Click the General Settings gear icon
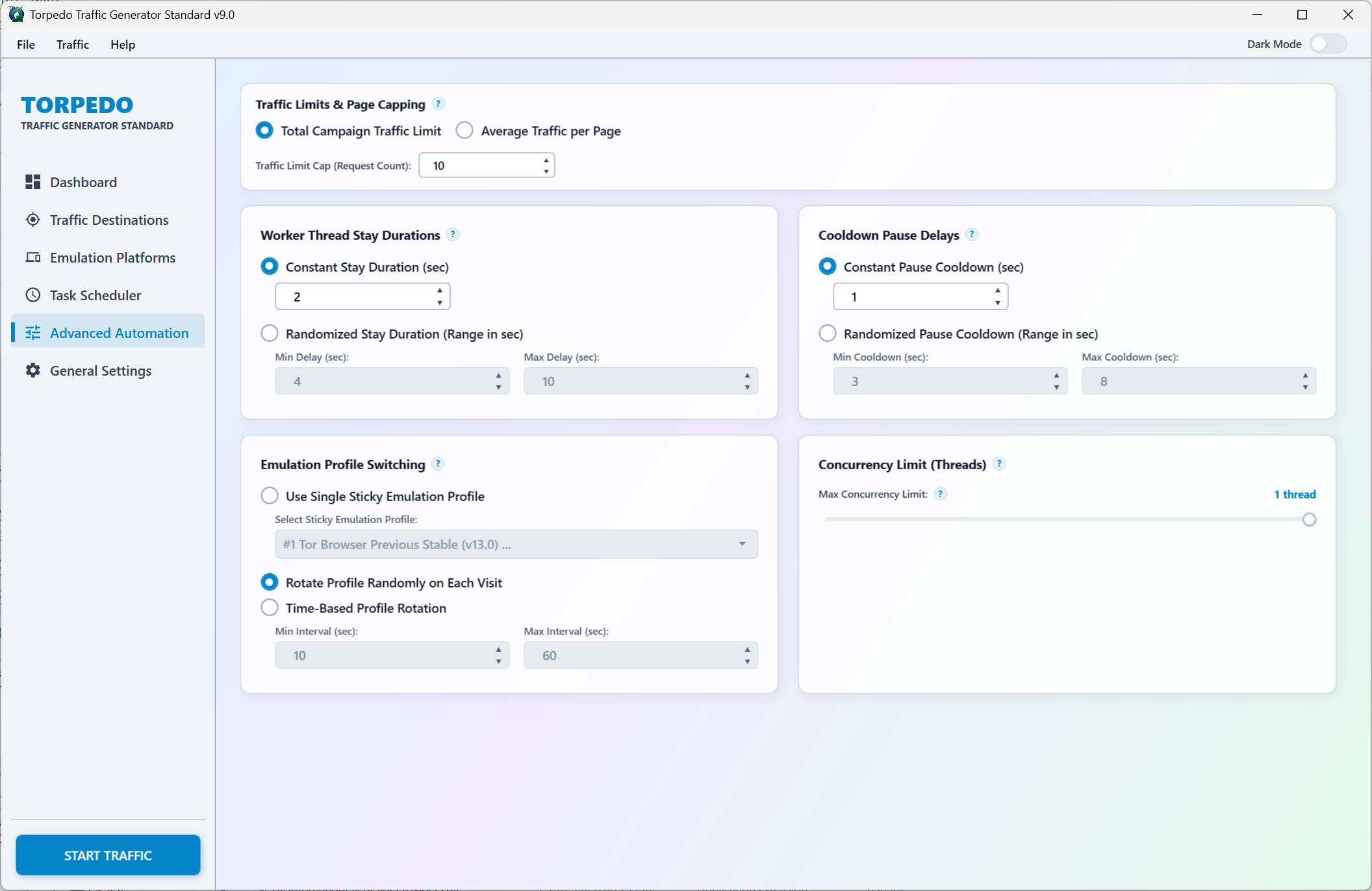 tap(32, 370)
